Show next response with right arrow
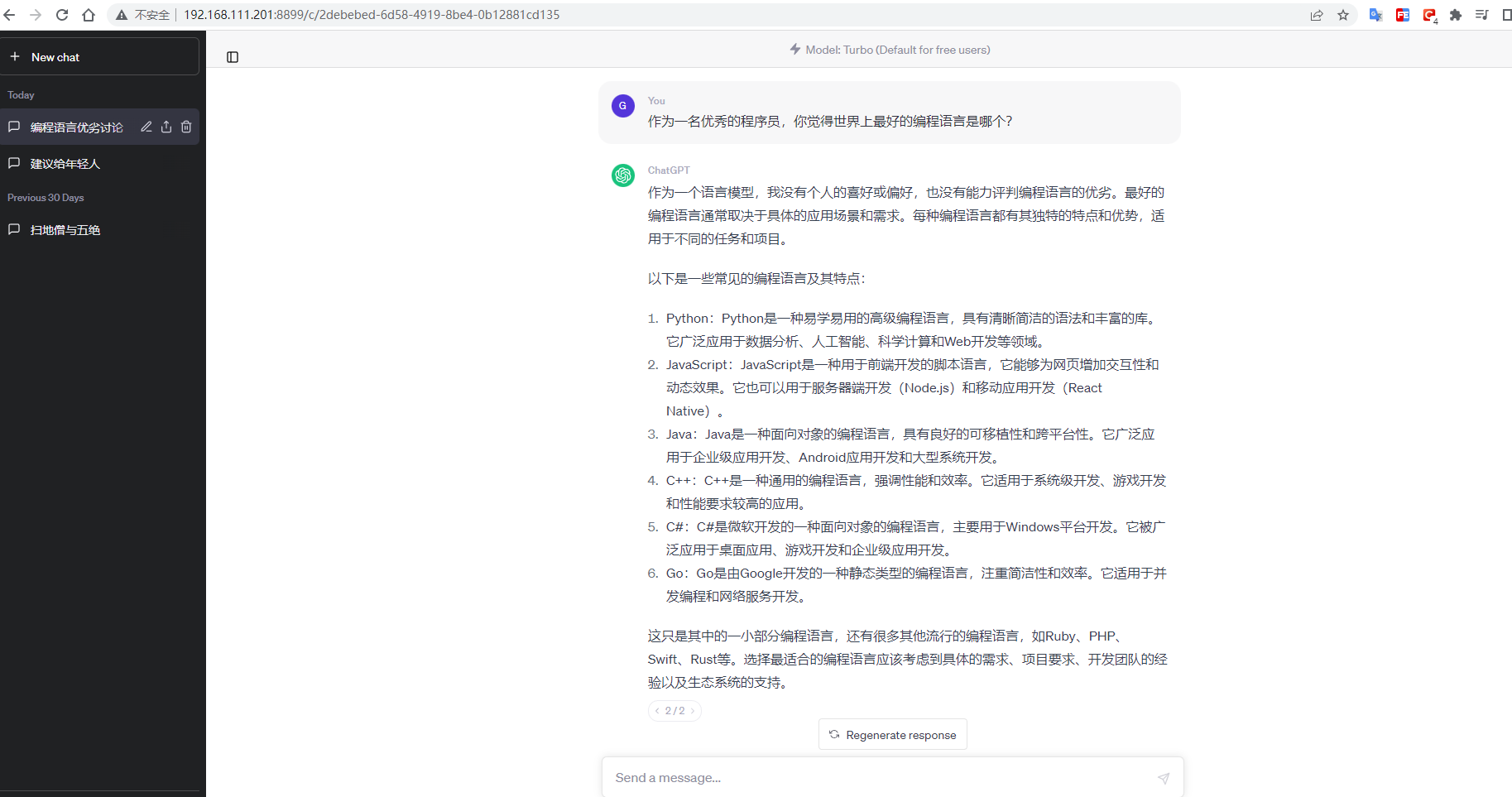Image resolution: width=1512 pixels, height=797 pixels. click(693, 710)
